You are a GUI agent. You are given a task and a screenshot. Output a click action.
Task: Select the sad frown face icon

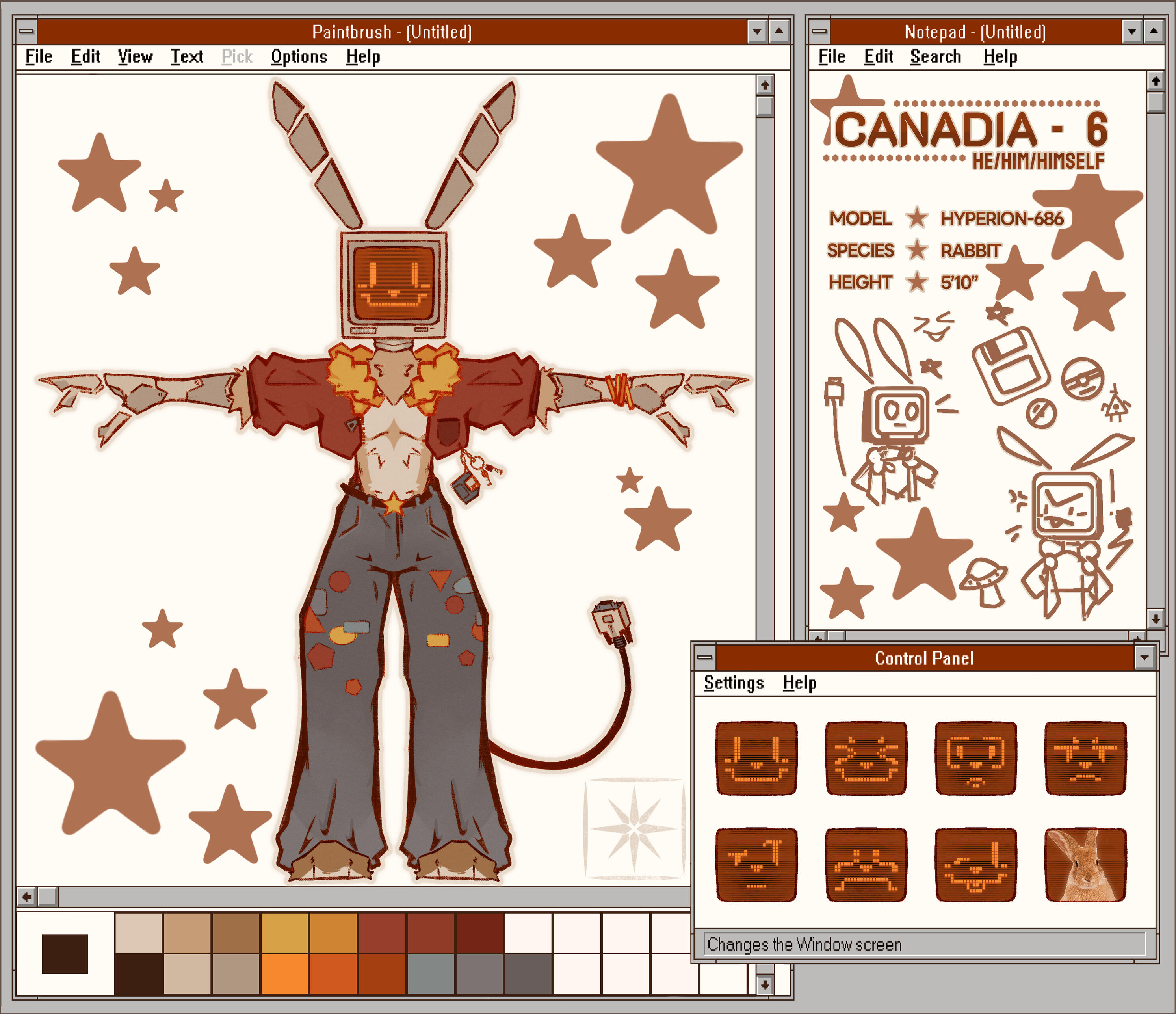[866, 865]
